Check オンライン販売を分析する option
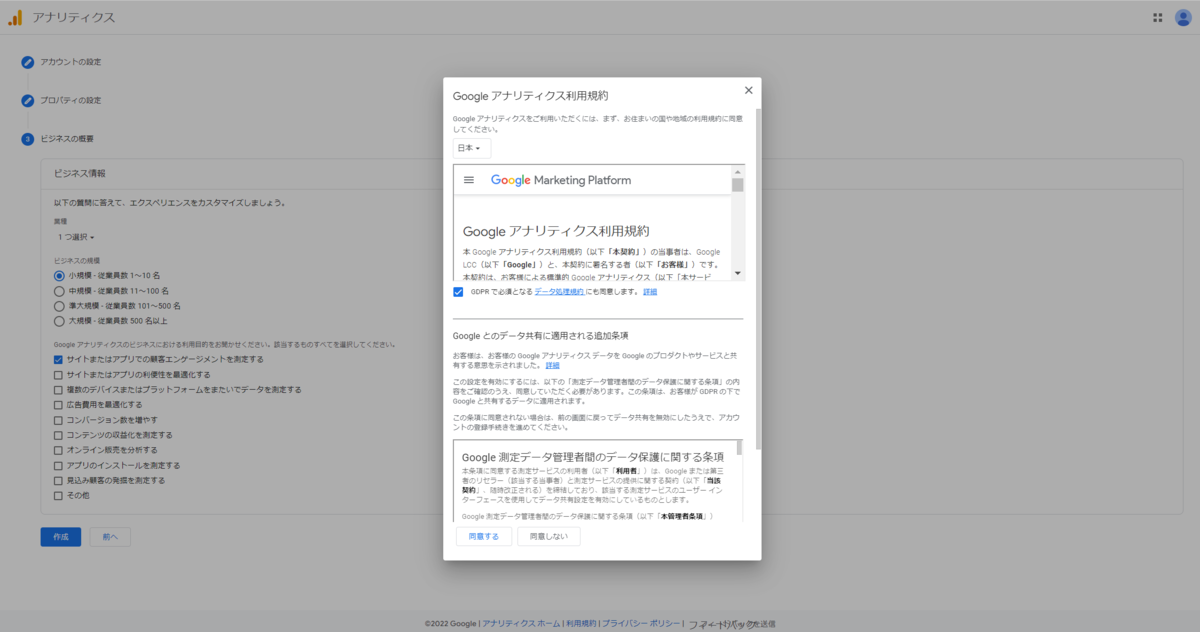 pyautogui.click(x=59, y=450)
